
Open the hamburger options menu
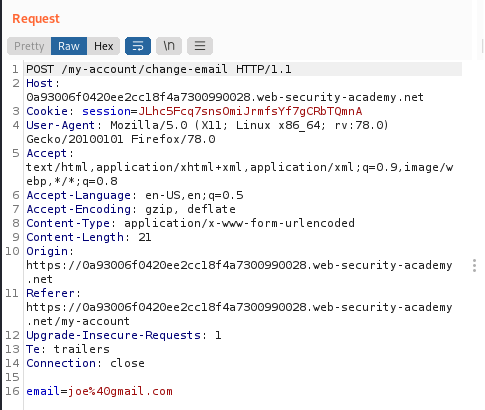tap(200, 46)
